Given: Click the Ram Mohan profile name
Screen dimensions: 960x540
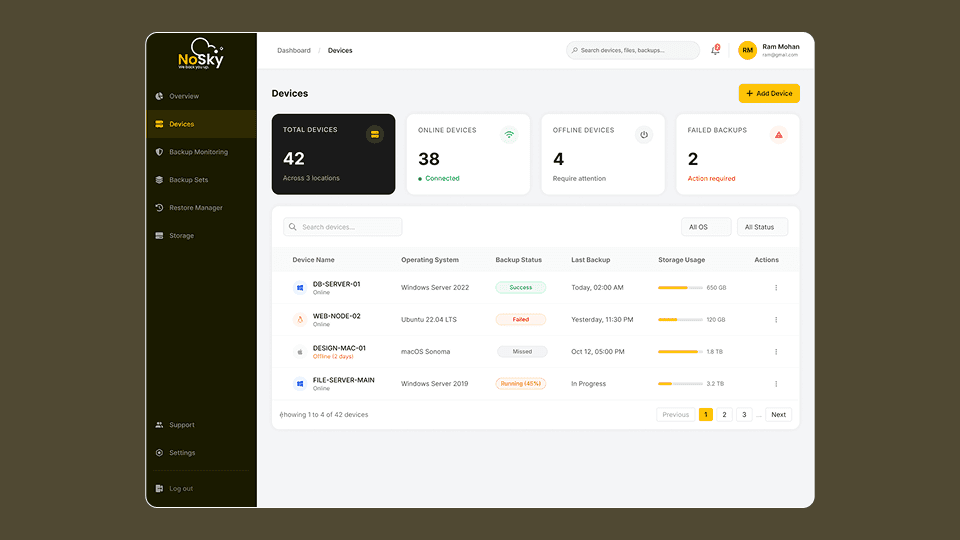Looking at the screenshot, I should click(781, 47).
